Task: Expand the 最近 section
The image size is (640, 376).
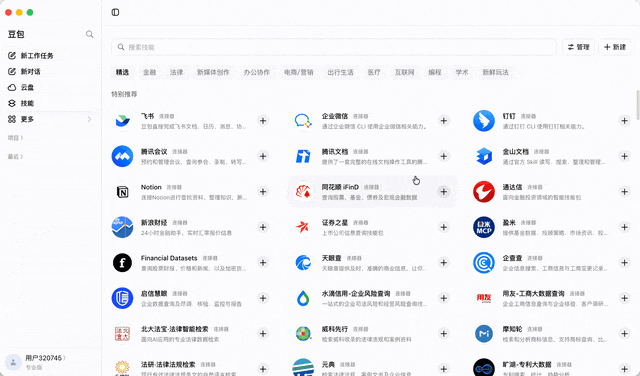Action: coord(16,156)
